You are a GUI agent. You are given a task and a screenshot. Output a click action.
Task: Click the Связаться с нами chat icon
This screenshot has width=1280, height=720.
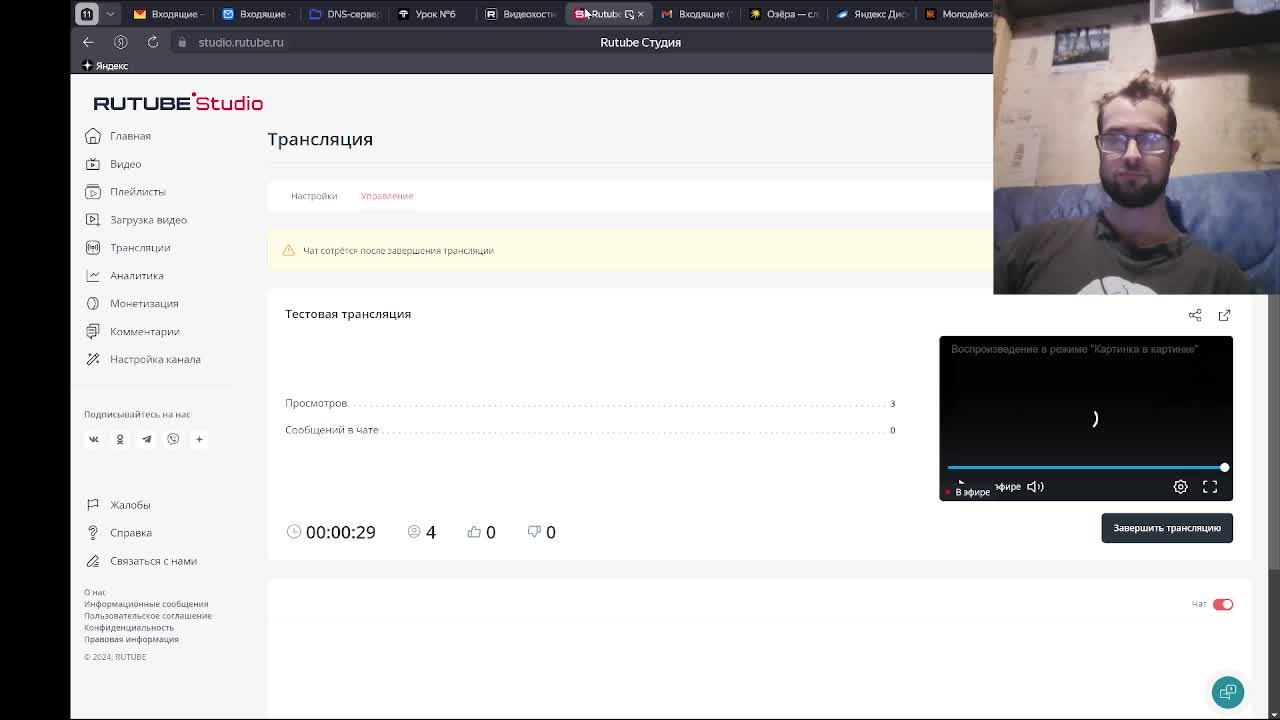[x=93, y=561]
